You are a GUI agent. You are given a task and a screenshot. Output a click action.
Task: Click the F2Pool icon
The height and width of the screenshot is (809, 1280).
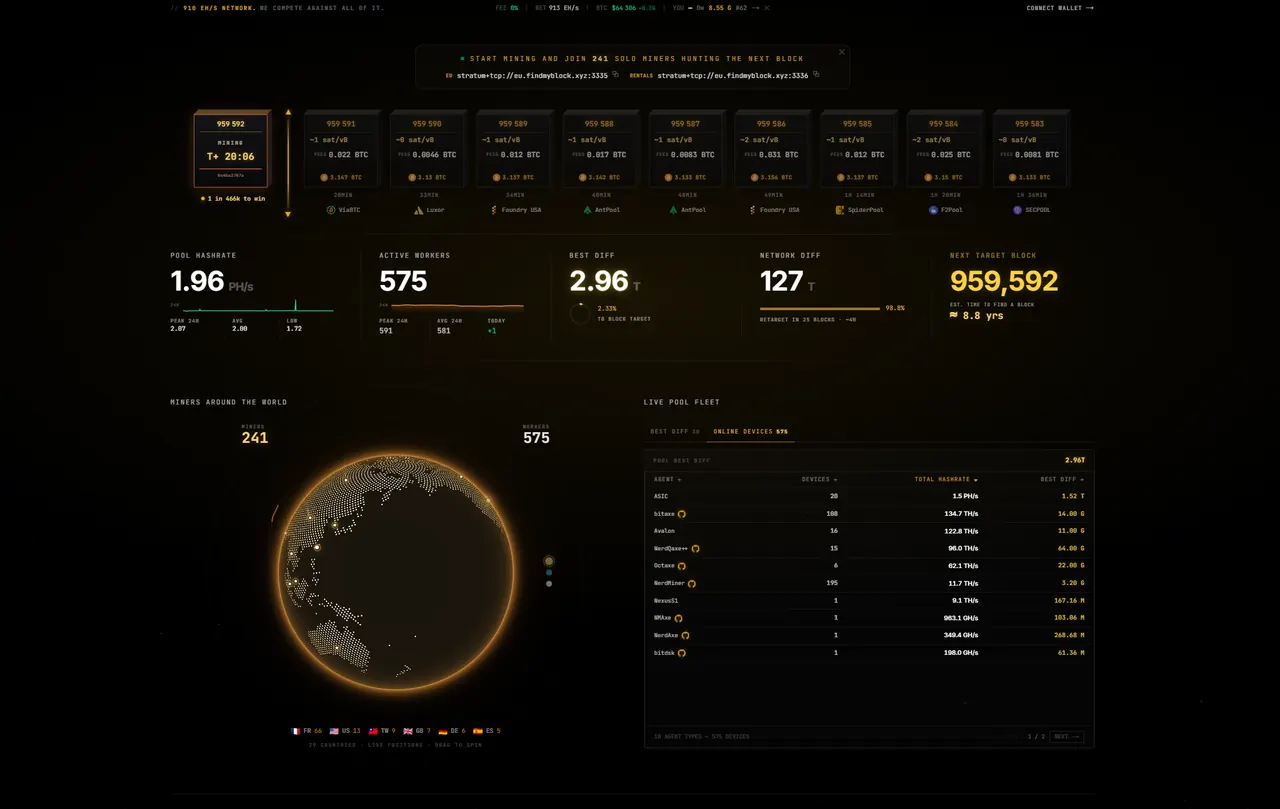pos(933,210)
